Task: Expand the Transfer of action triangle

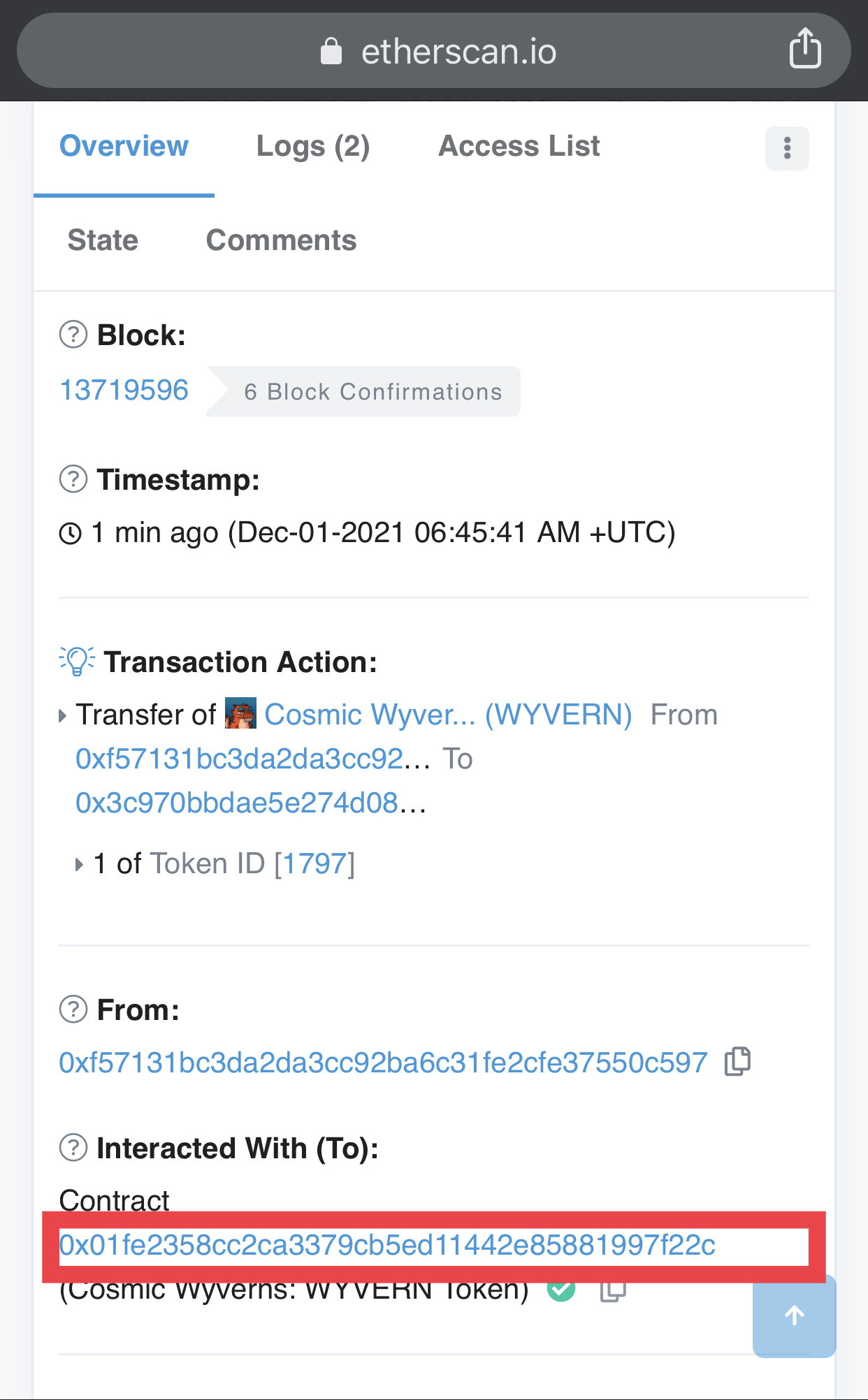Action: (x=63, y=715)
